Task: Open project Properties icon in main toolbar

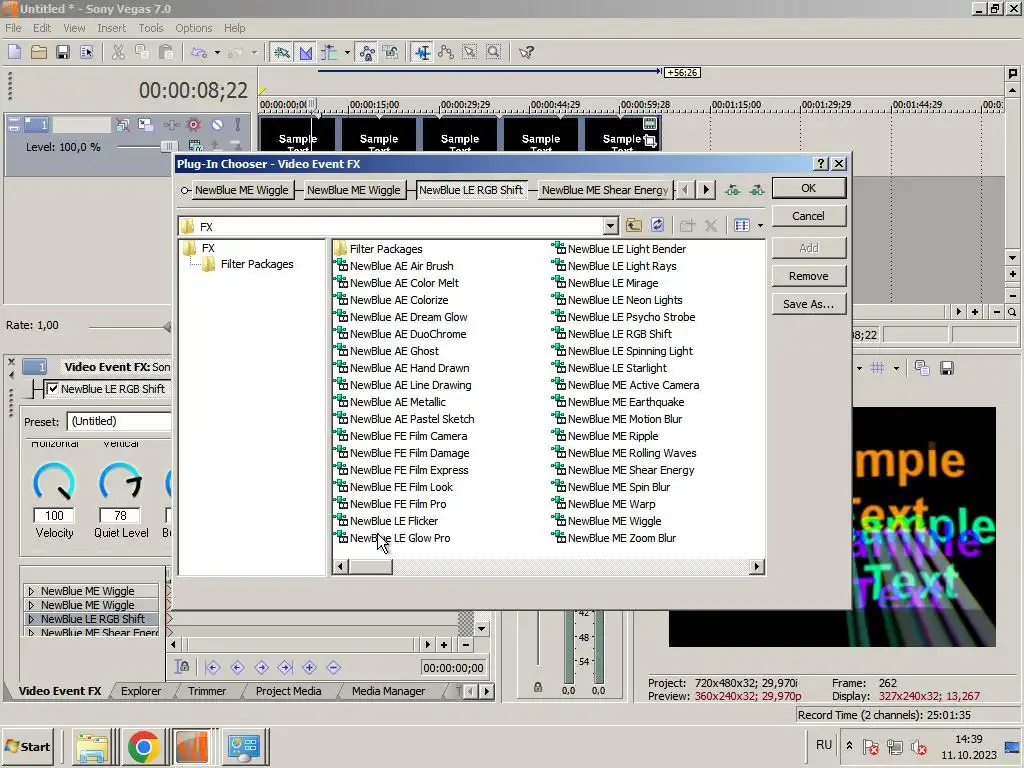Action: (86, 52)
